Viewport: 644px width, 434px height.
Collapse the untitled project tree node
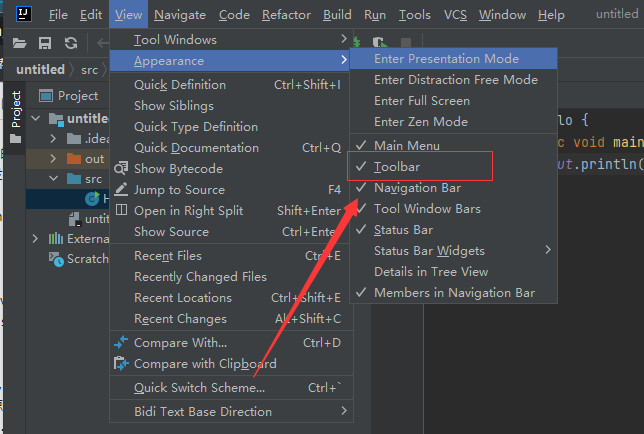click(36, 119)
